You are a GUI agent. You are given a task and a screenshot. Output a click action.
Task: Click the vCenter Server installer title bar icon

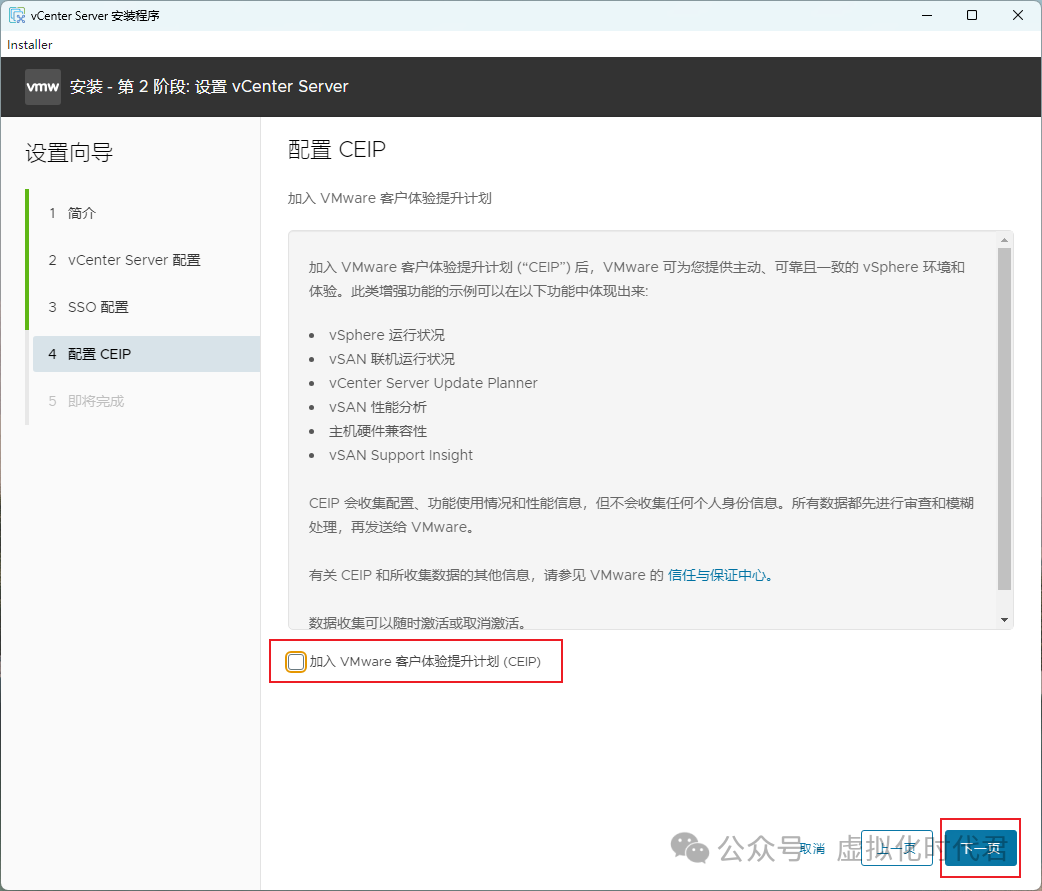17,15
